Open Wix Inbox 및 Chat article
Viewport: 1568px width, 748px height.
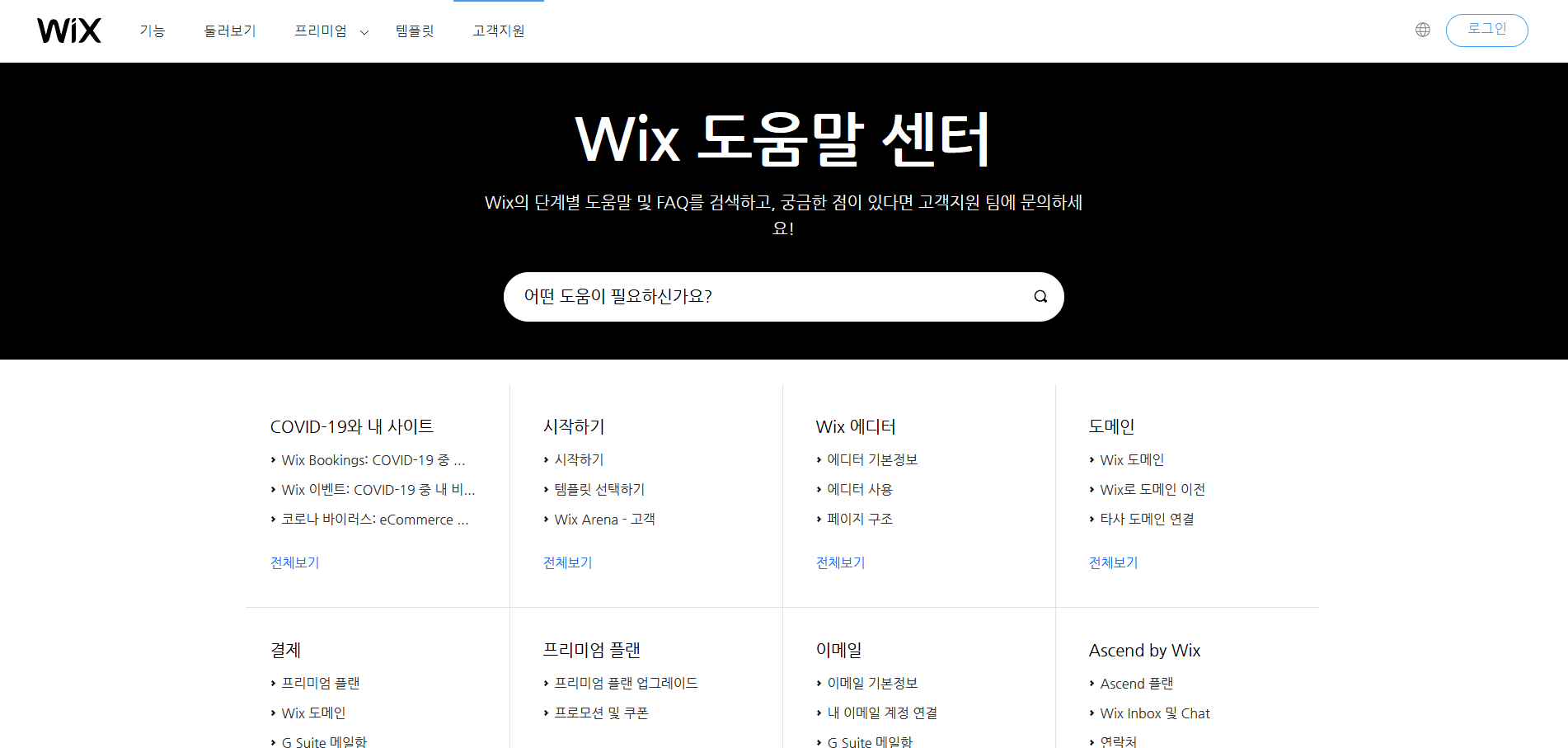(x=1155, y=713)
